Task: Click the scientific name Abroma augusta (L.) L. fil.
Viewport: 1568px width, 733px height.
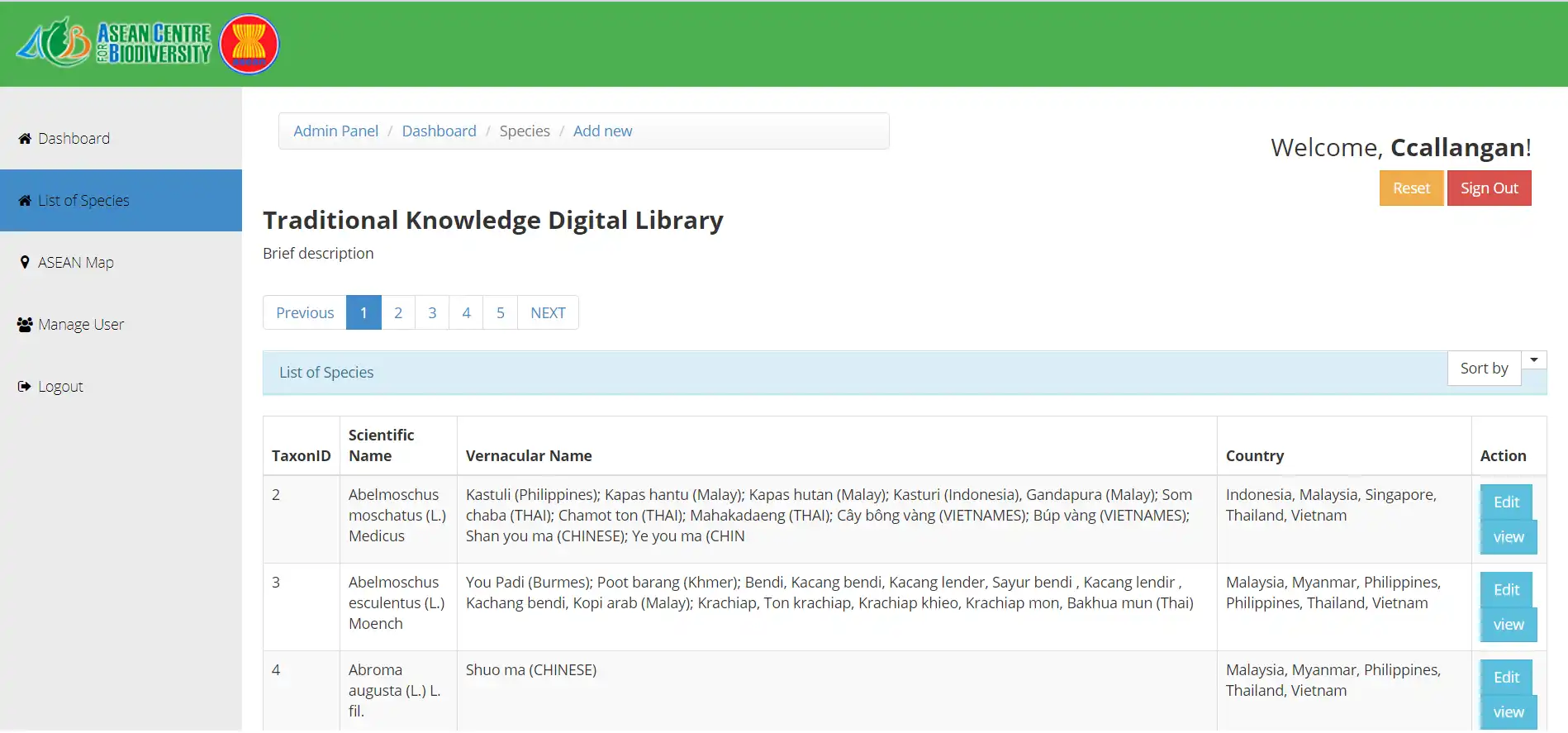Action: [395, 690]
